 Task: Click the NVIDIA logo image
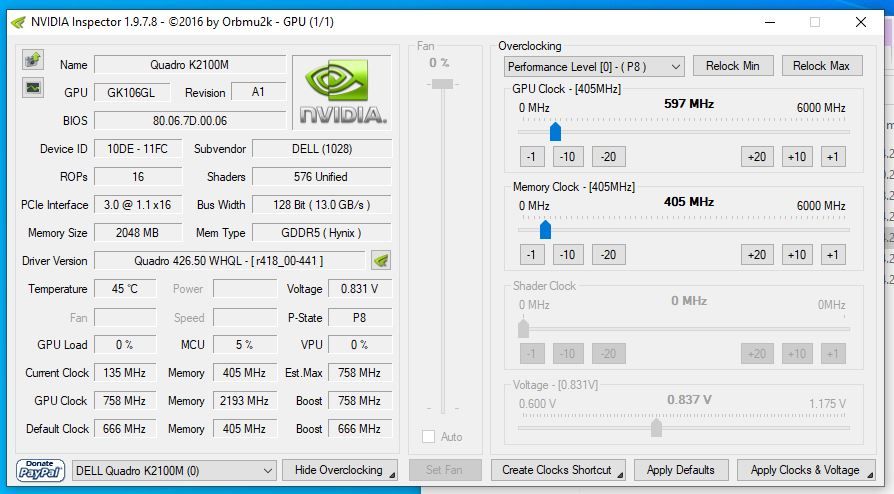(342, 92)
